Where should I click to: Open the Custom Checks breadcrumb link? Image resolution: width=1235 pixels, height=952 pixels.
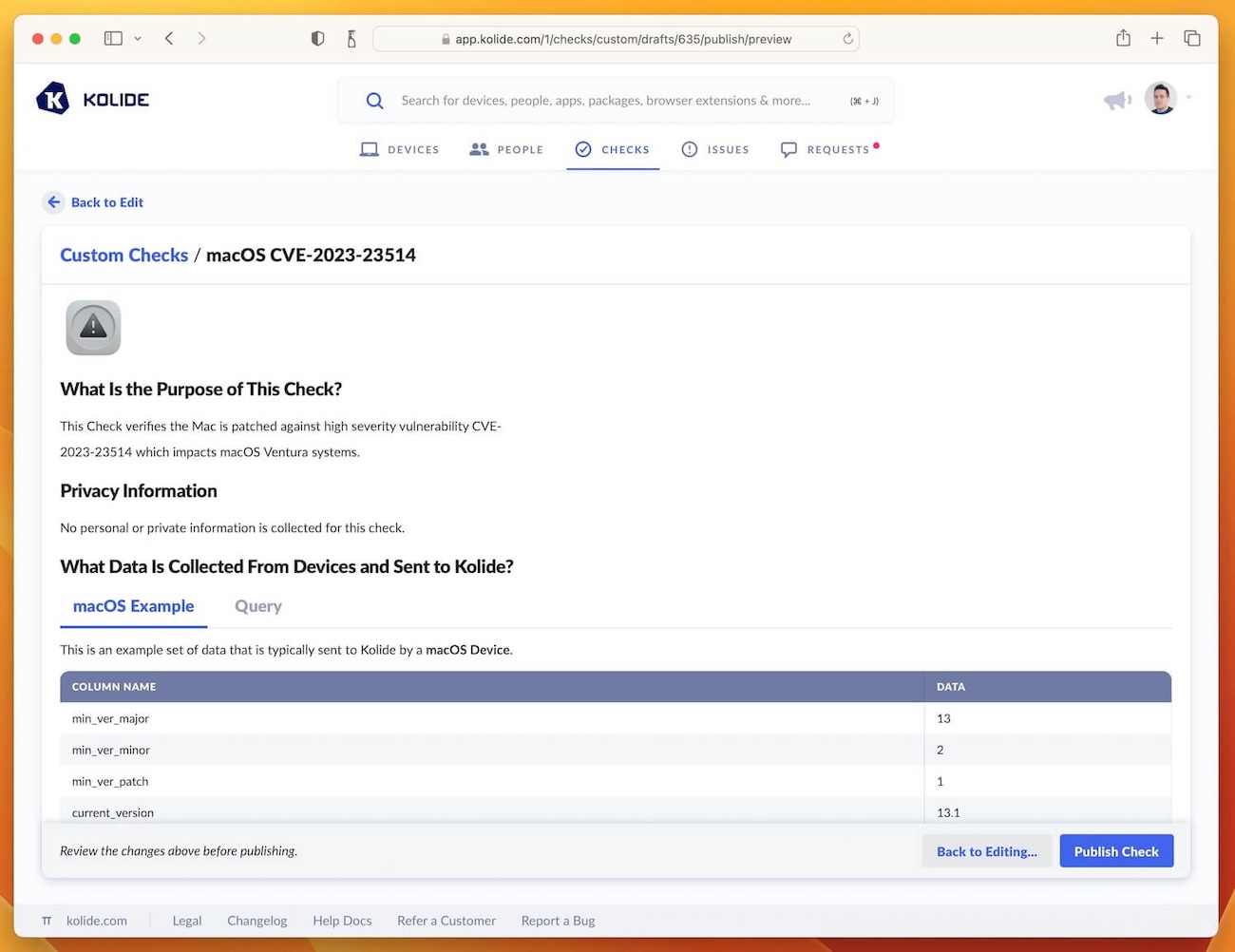coord(123,255)
